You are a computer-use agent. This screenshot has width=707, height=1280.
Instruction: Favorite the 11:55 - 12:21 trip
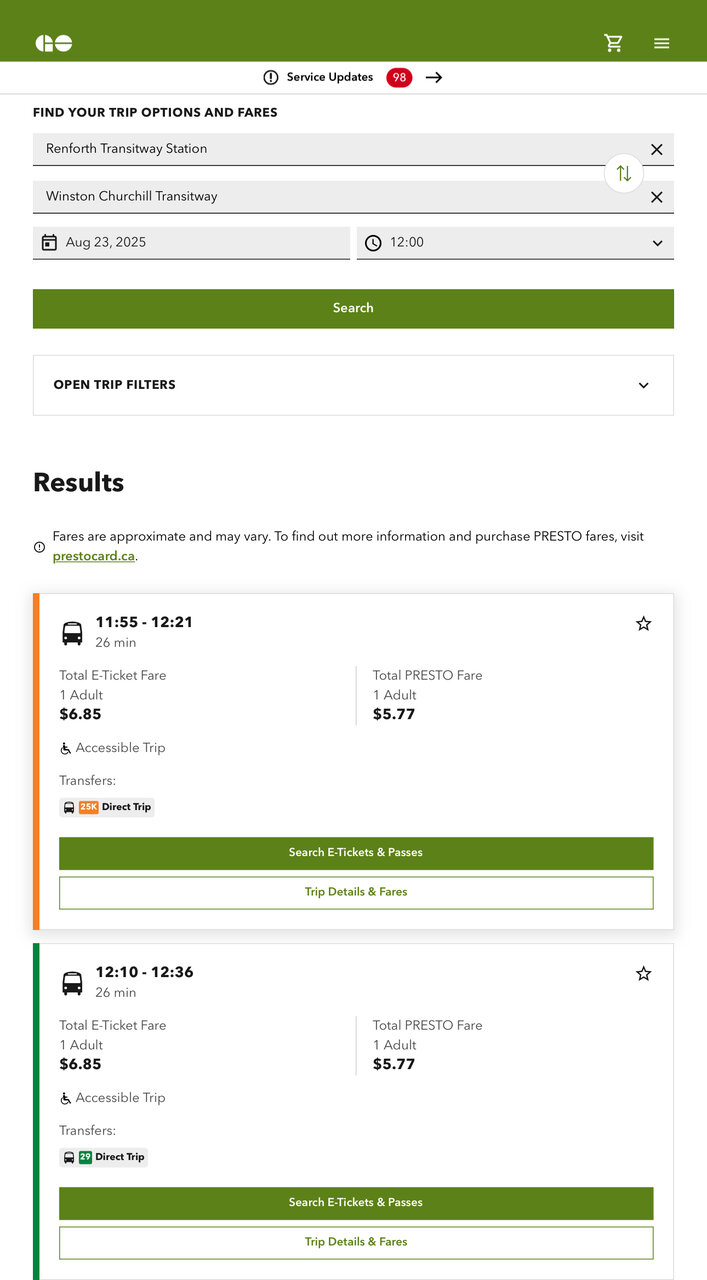point(643,624)
